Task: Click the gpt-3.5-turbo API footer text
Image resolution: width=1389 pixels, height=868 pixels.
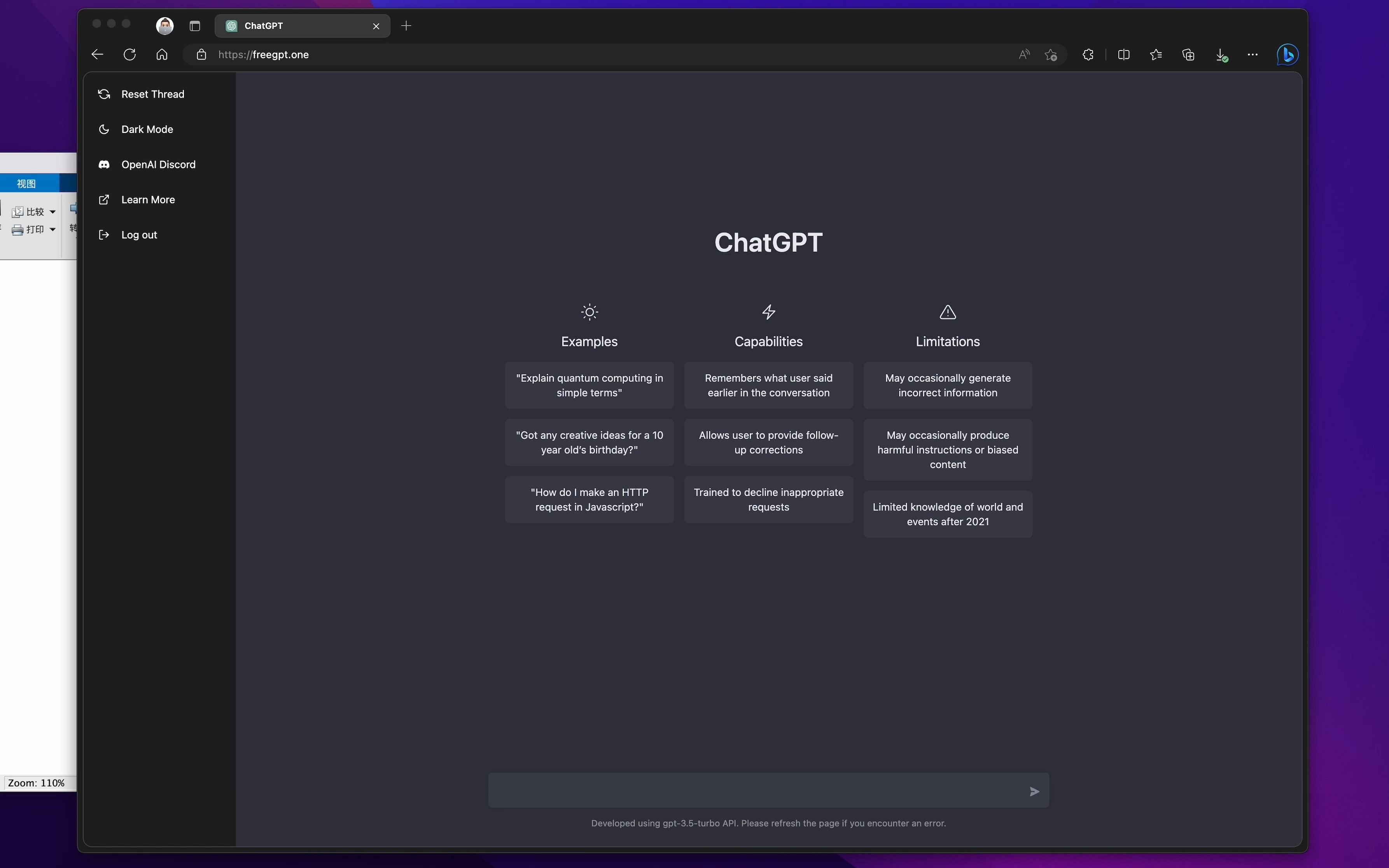Action: pos(768,823)
